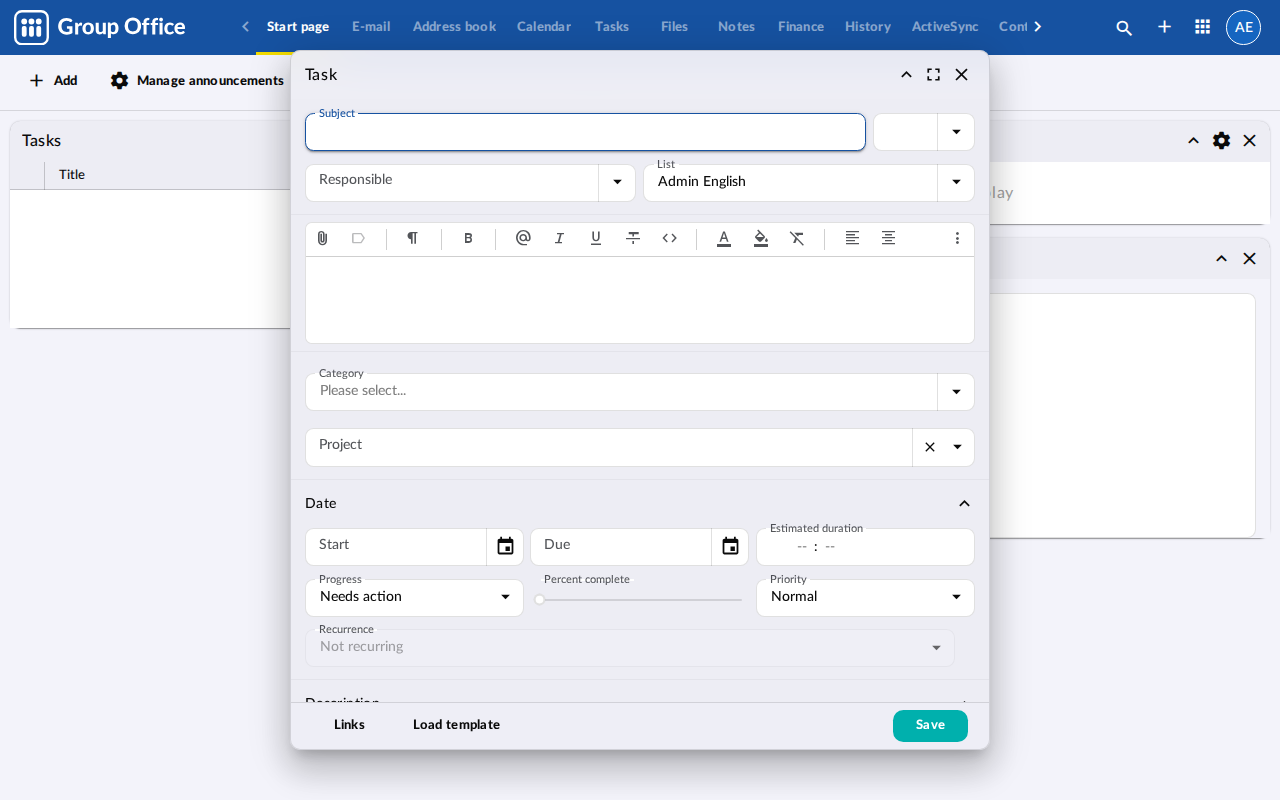Viewport: 1280px width, 800px height.
Task: Apply strikethrough formatting
Action: [x=633, y=238]
